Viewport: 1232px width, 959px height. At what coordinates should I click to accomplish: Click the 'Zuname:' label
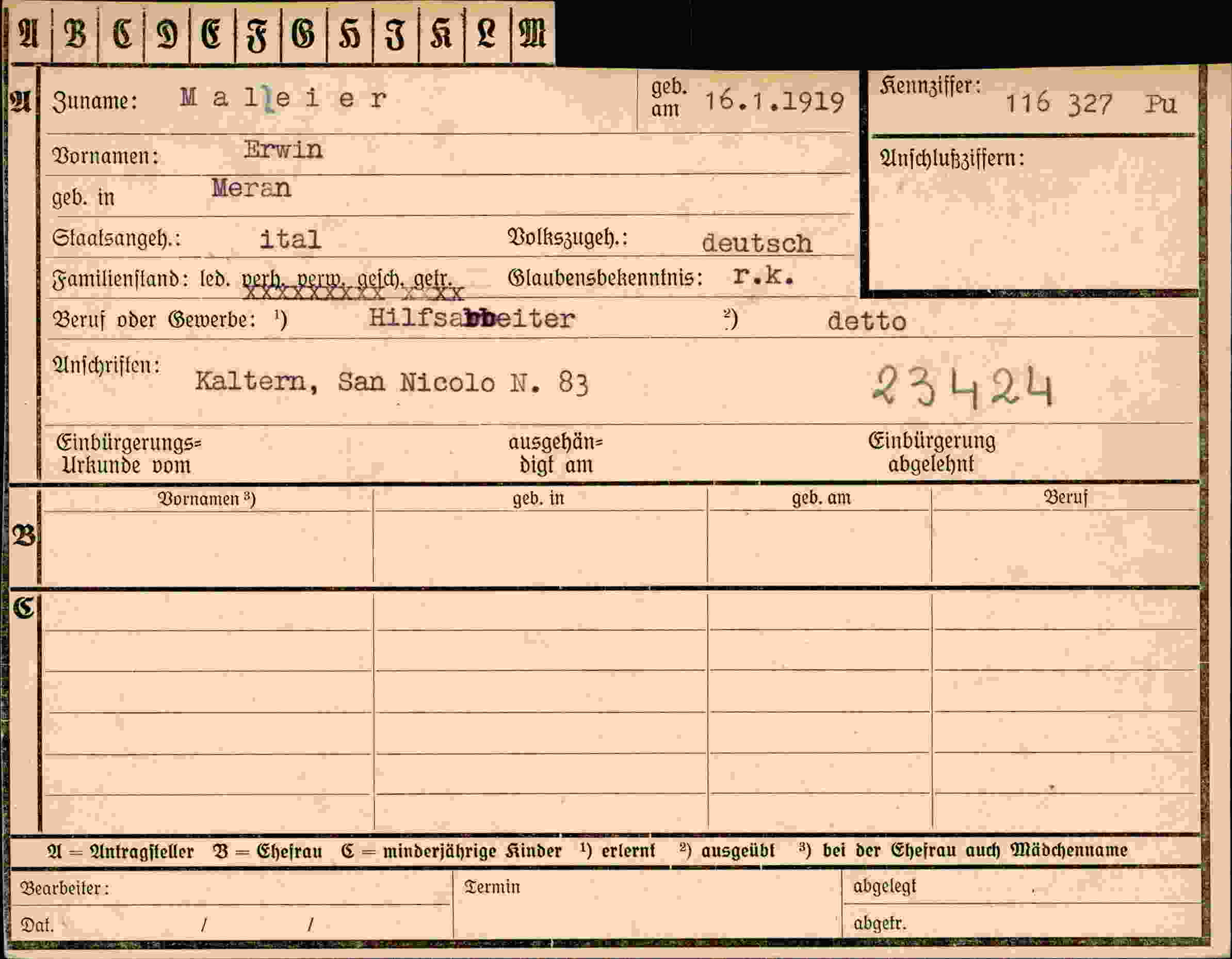95,102
